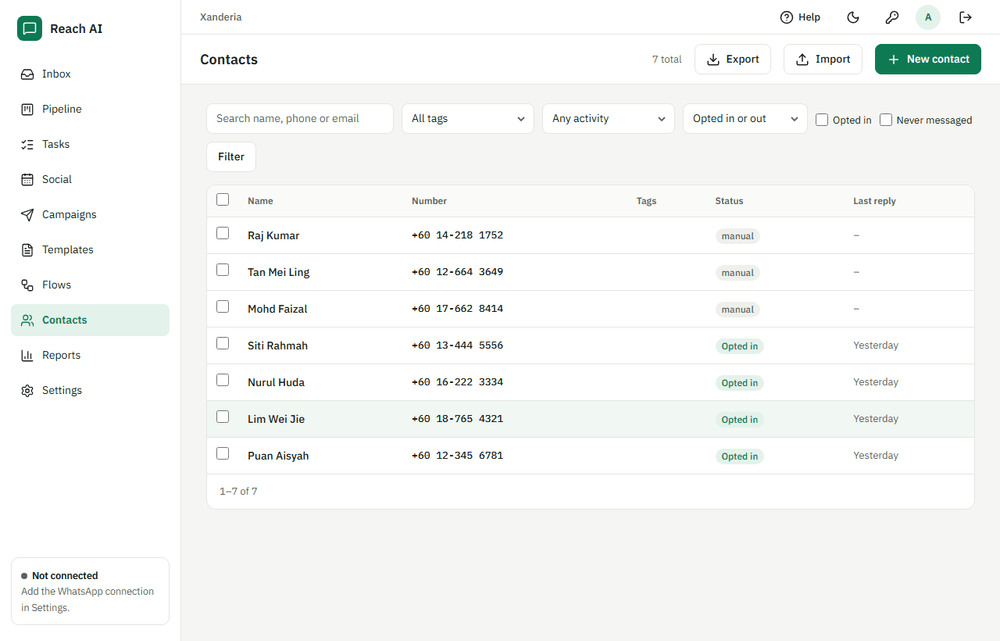Toggle dark mode with the moon icon
The height and width of the screenshot is (641, 1000).
tap(853, 17)
